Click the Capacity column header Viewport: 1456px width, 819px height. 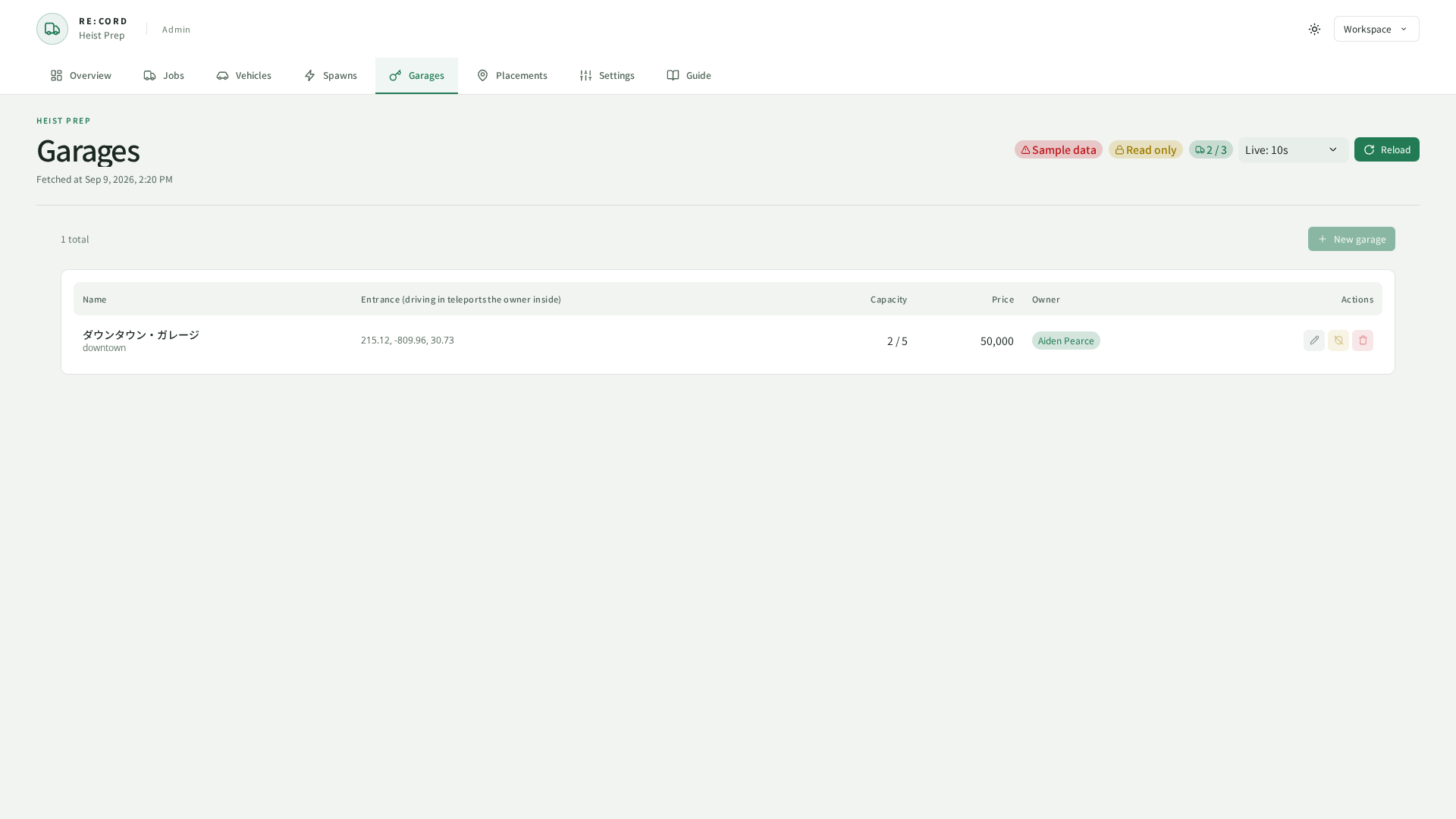pyautogui.click(x=889, y=299)
